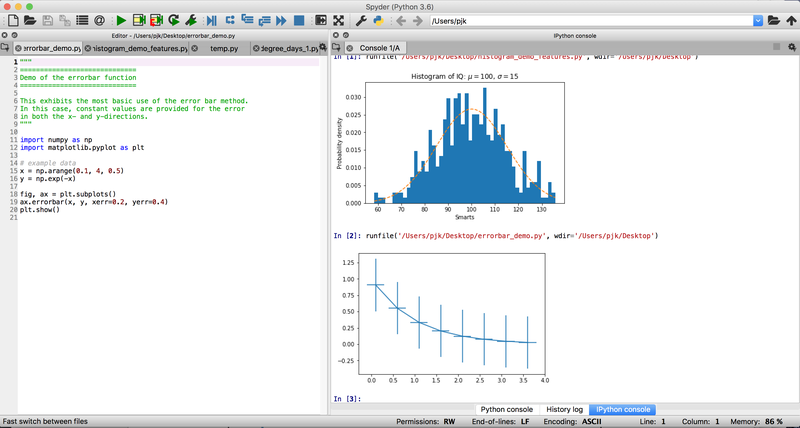The height and width of the screenshot is (428, 800).
Task: Re-run the last script
Action: point(174,20)
